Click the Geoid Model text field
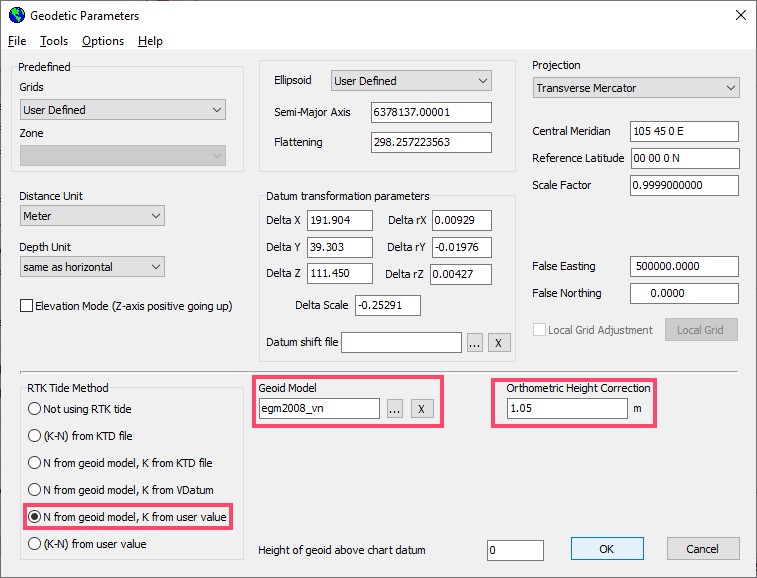Viewport: 757px width, 578px height. pyautogui.click(x=319, y=408)
